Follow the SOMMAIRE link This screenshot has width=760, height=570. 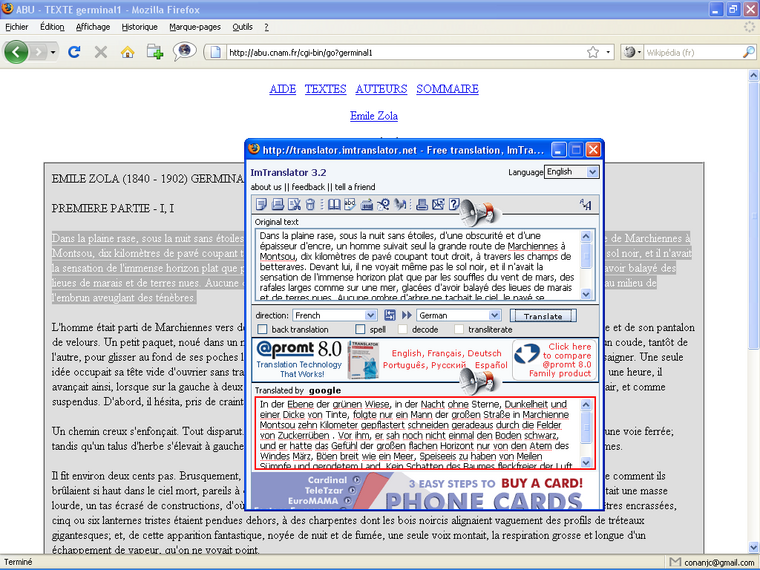(x=447, y=89)
